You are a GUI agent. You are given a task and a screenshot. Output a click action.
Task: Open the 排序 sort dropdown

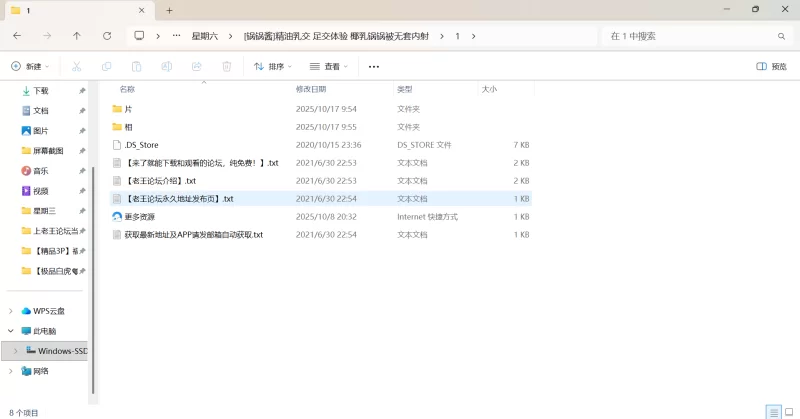pyautogui.click(x=273, y=66)
